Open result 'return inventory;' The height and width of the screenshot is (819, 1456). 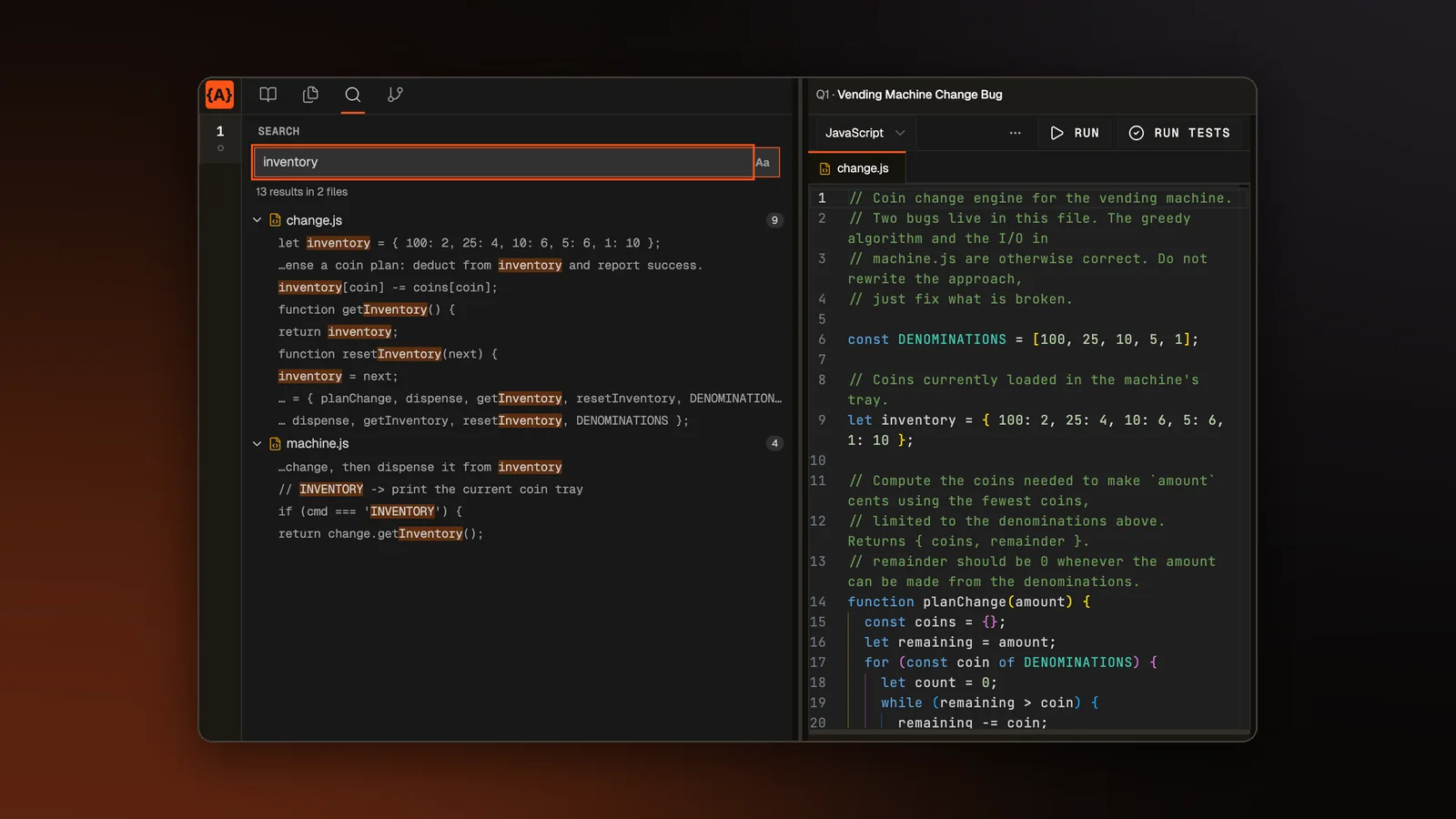click(x=339, y=332)
